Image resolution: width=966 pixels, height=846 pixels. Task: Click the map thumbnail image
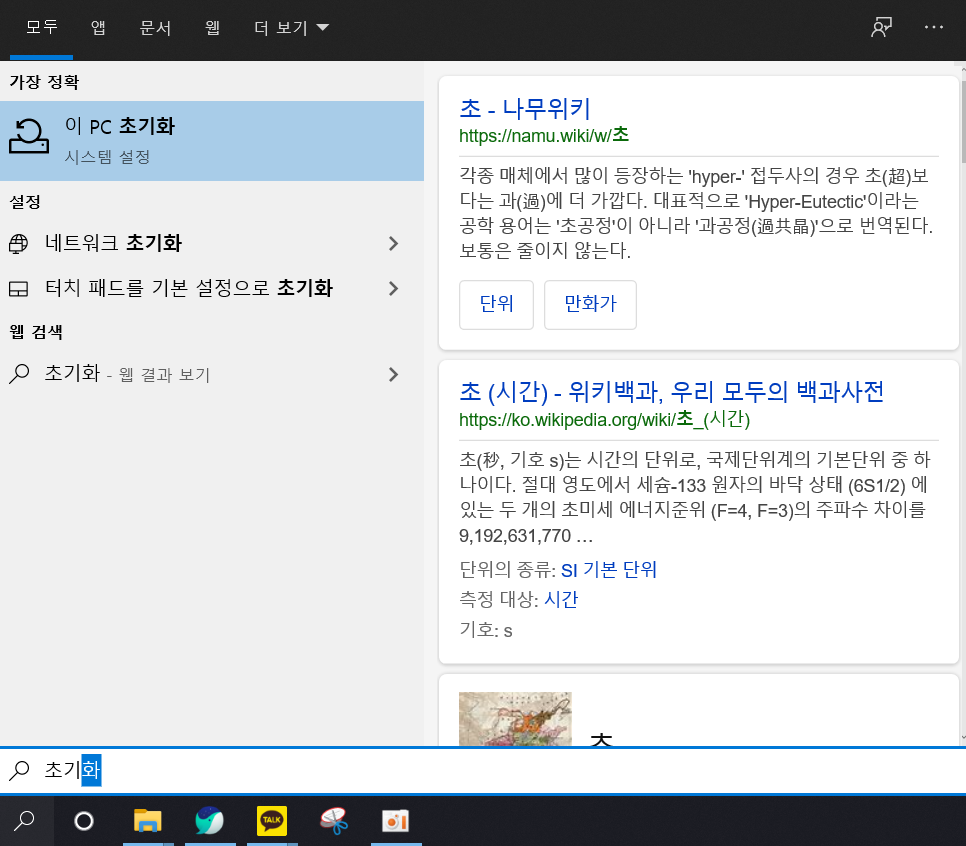point(515,718)
